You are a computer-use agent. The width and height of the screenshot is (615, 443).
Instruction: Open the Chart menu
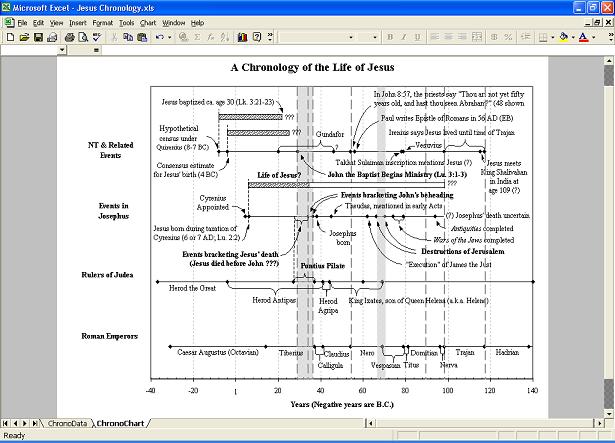pos(148,23)
